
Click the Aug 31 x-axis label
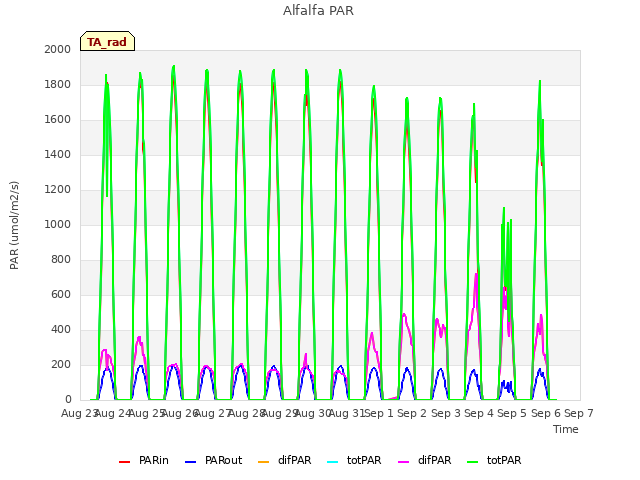point(347,413)
